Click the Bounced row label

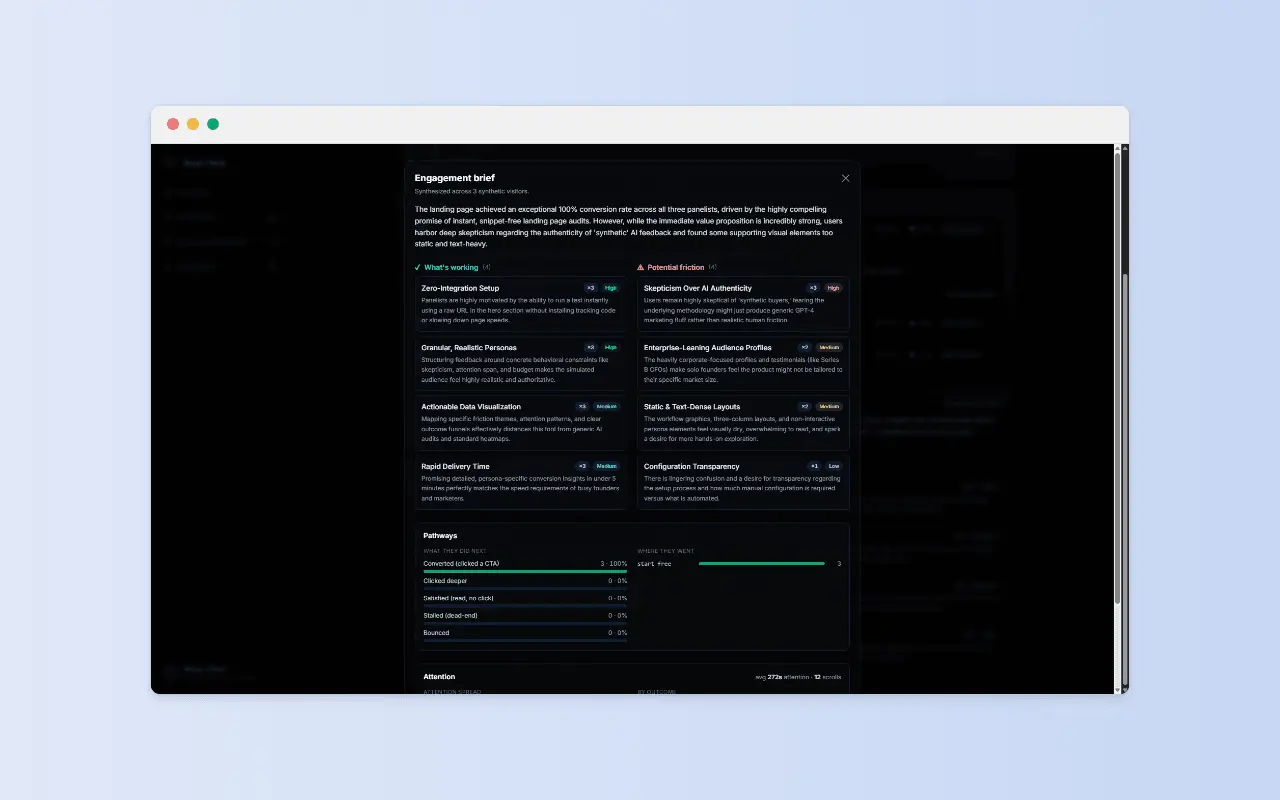pyautogui.click(x=436, y=633)
